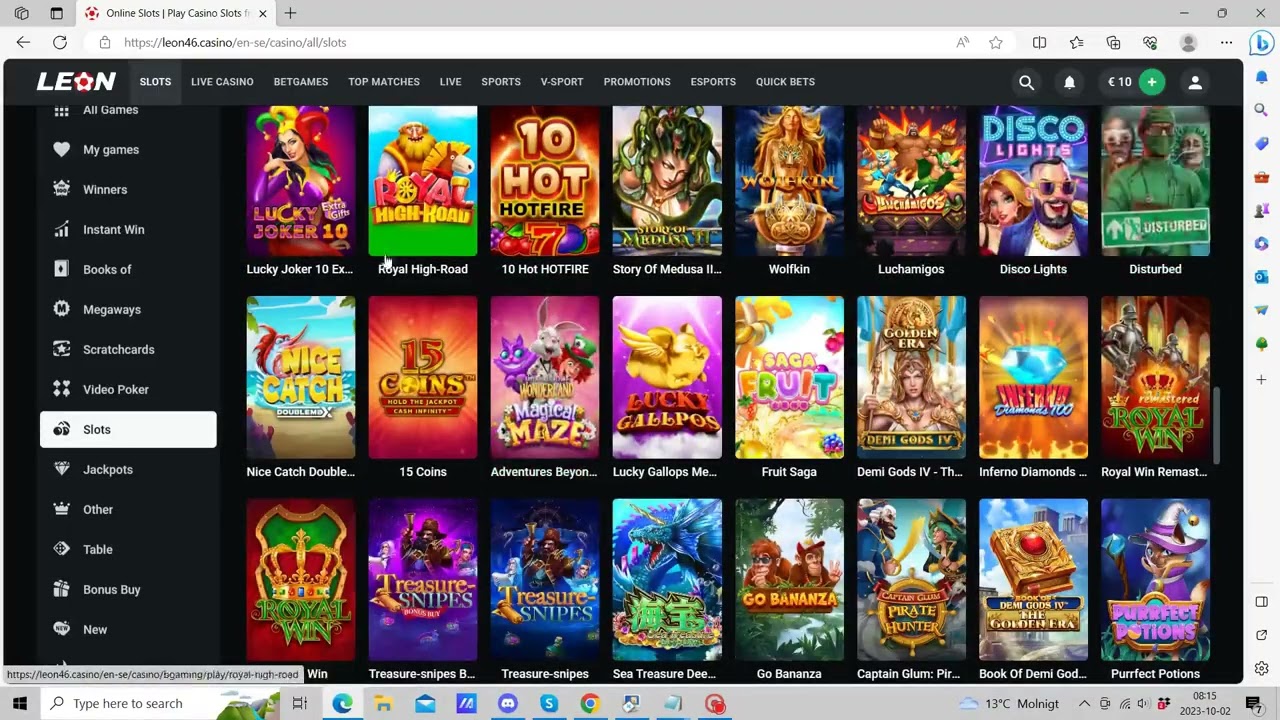The height and width of the screenshot is (720, 1280).
Task: Click the Story Of Medusa II title
Action: pos(667,269)
